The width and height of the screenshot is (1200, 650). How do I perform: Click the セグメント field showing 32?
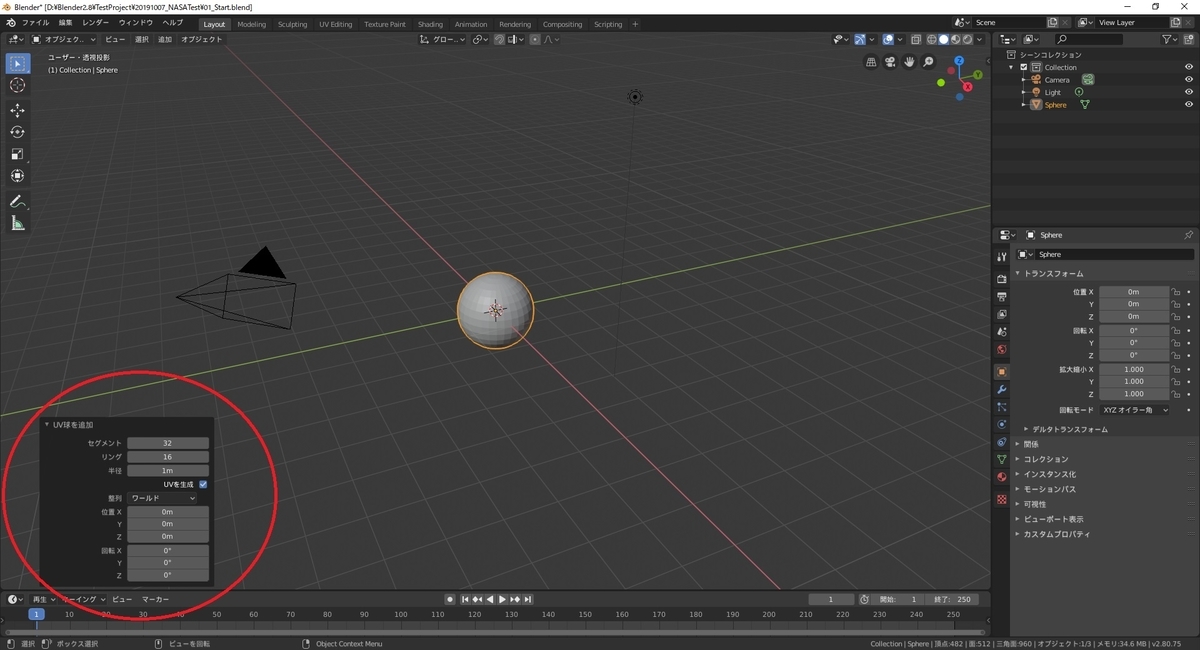pos(168,443)
